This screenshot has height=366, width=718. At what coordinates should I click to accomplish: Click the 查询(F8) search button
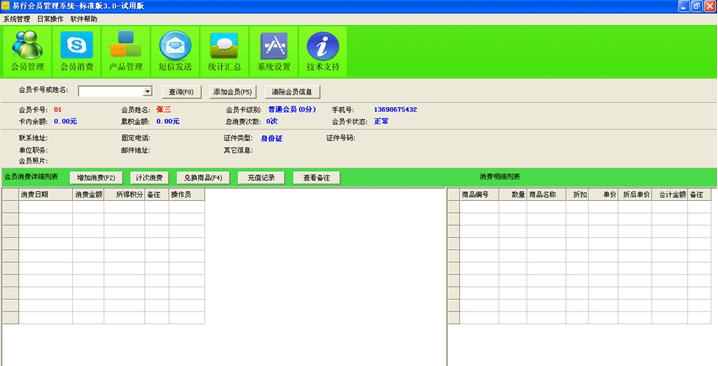pyautogui.click(x=181, y=92)
